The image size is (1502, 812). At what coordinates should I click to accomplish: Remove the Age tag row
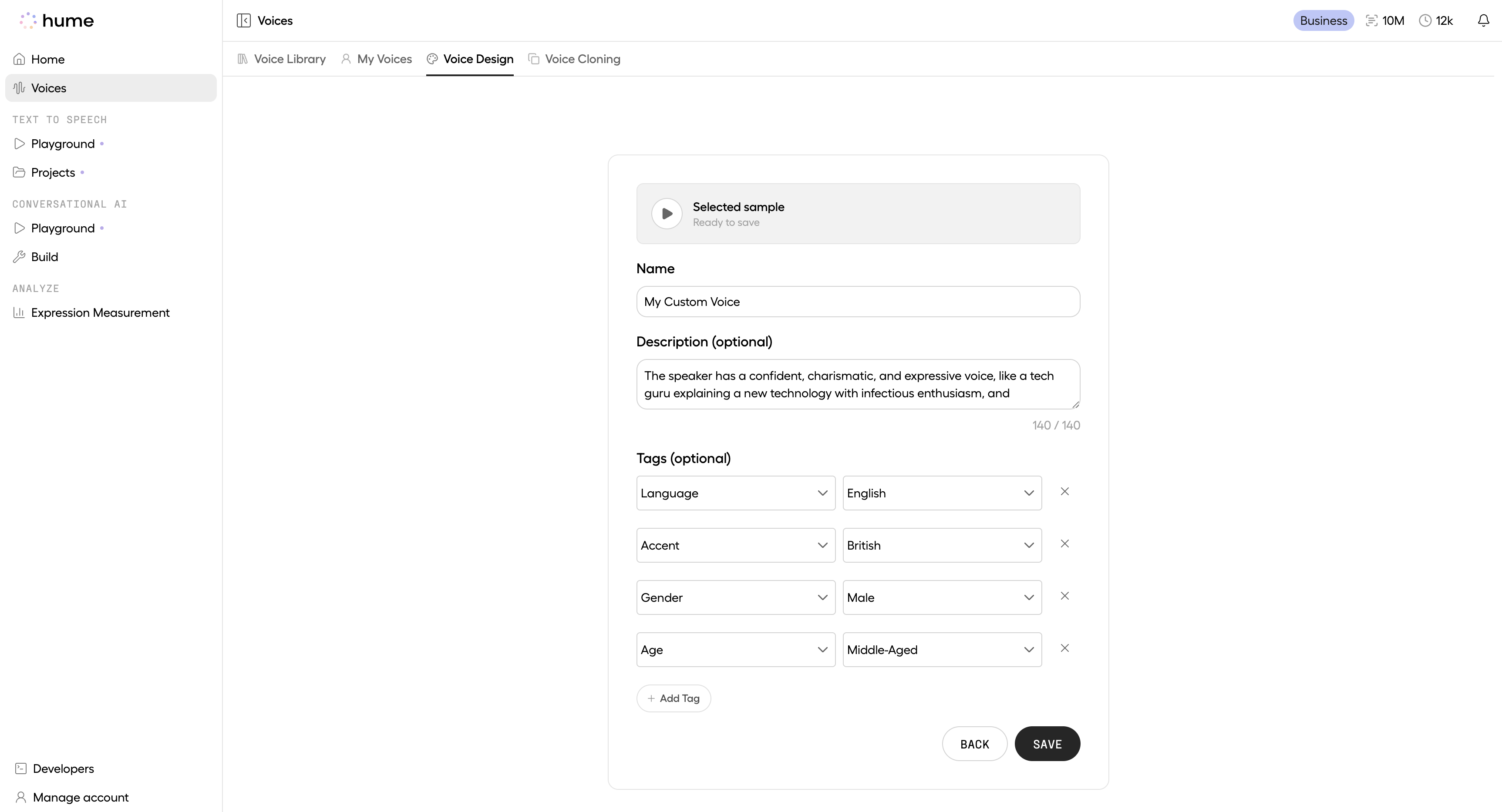coord(1064,648)
